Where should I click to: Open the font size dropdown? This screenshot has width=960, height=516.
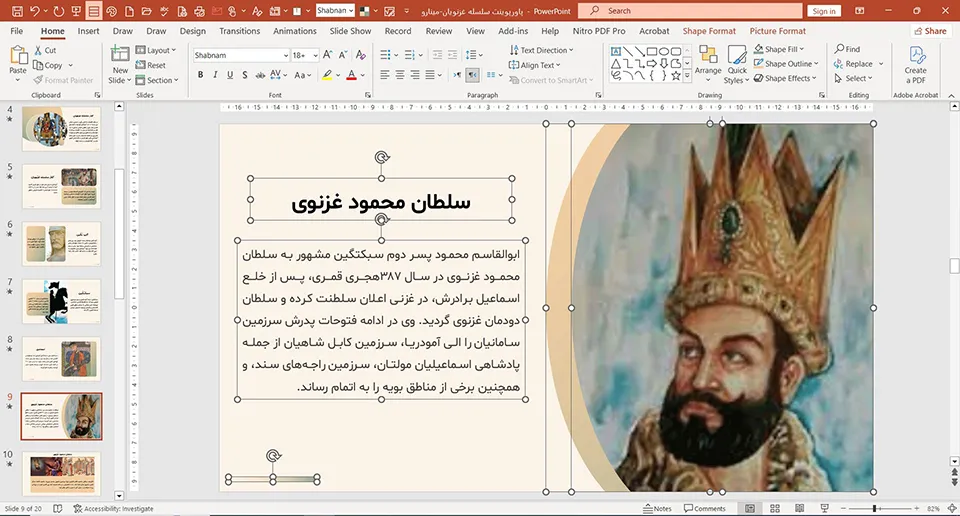coord(315,55)
